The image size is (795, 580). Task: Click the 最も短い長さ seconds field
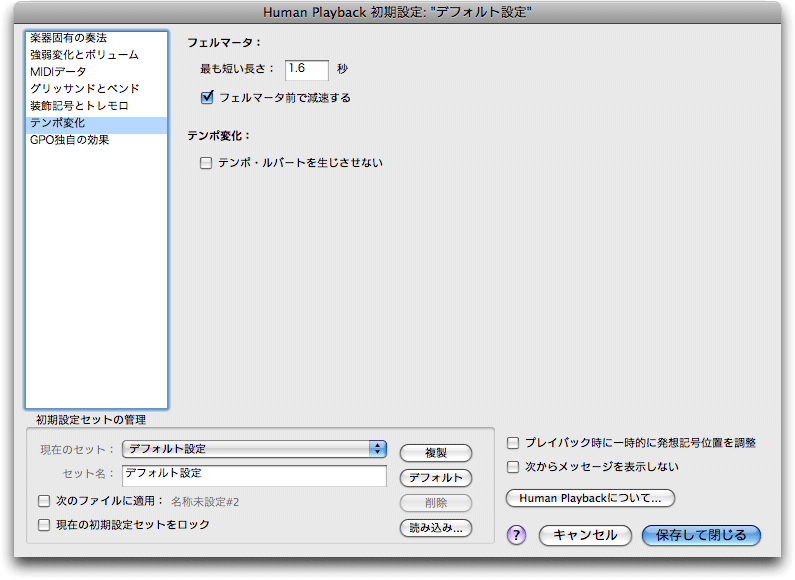click(x=307, y=69)
